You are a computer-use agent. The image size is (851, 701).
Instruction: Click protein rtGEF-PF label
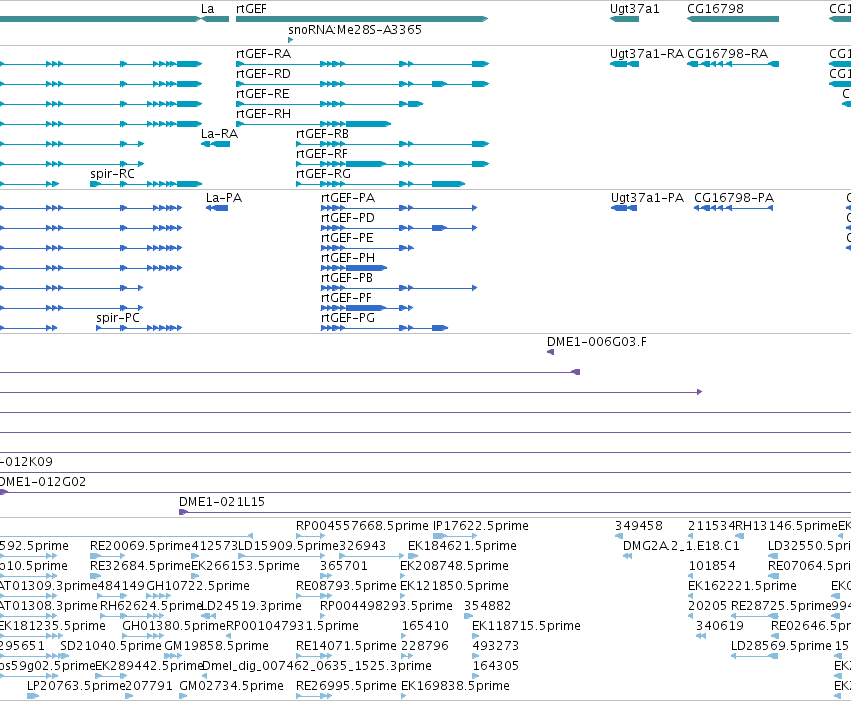tap(346, 298)
